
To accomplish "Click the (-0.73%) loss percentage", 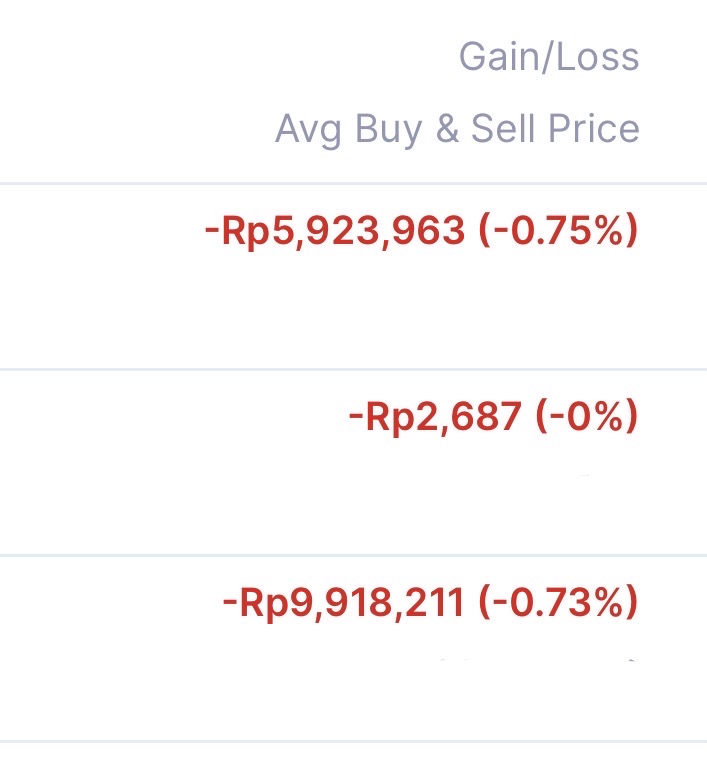I will coord(558,603).
